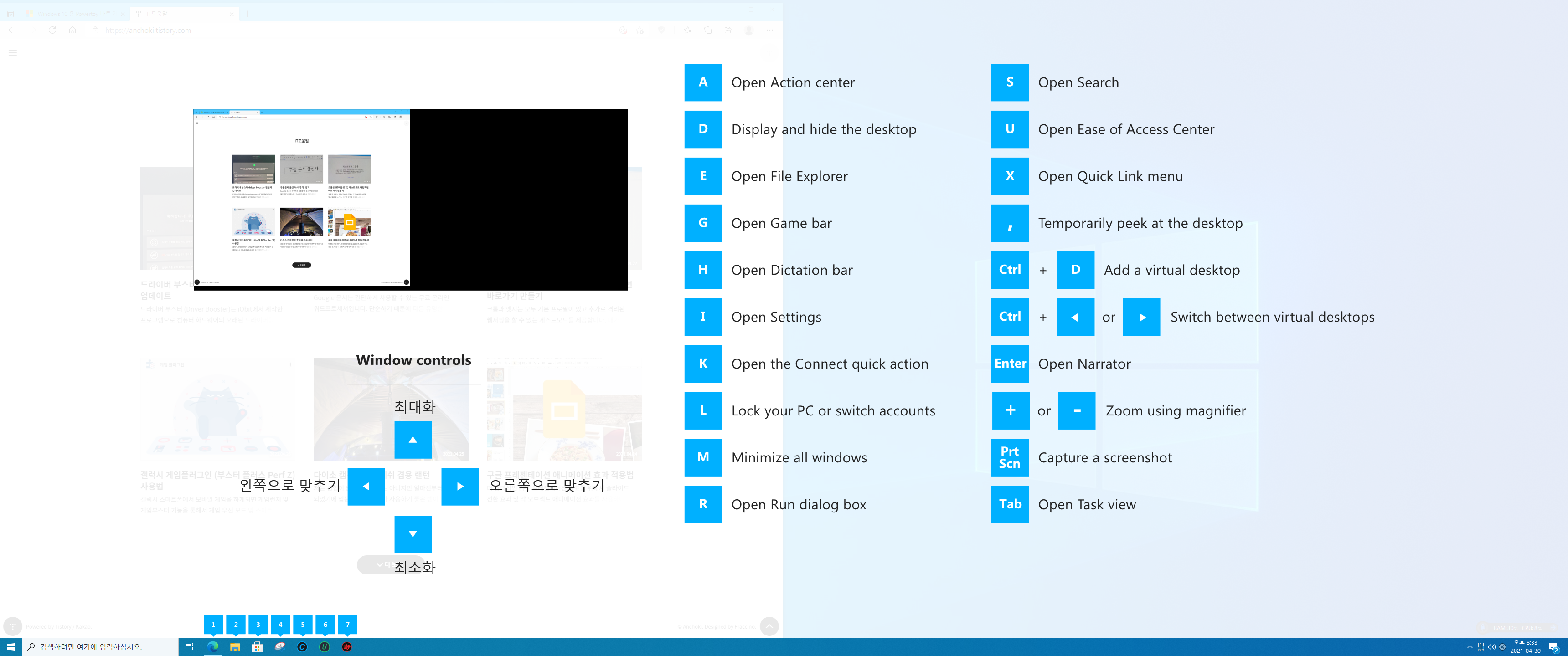Open the blue C taskbar app
This screenshot has height=656, width=1568.
(302, 647)
